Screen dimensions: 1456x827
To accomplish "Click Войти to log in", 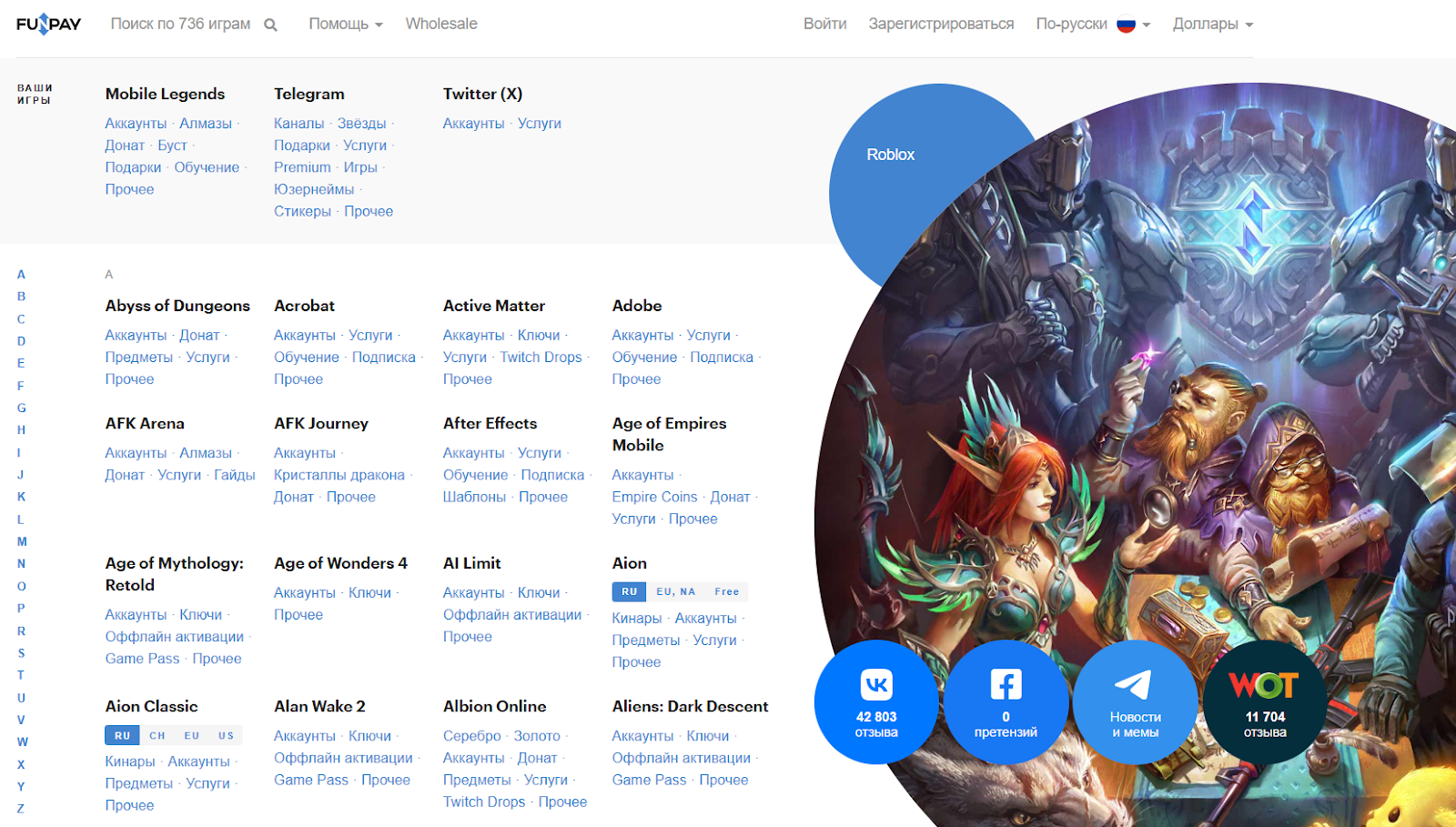I will [x=824, y=24].
